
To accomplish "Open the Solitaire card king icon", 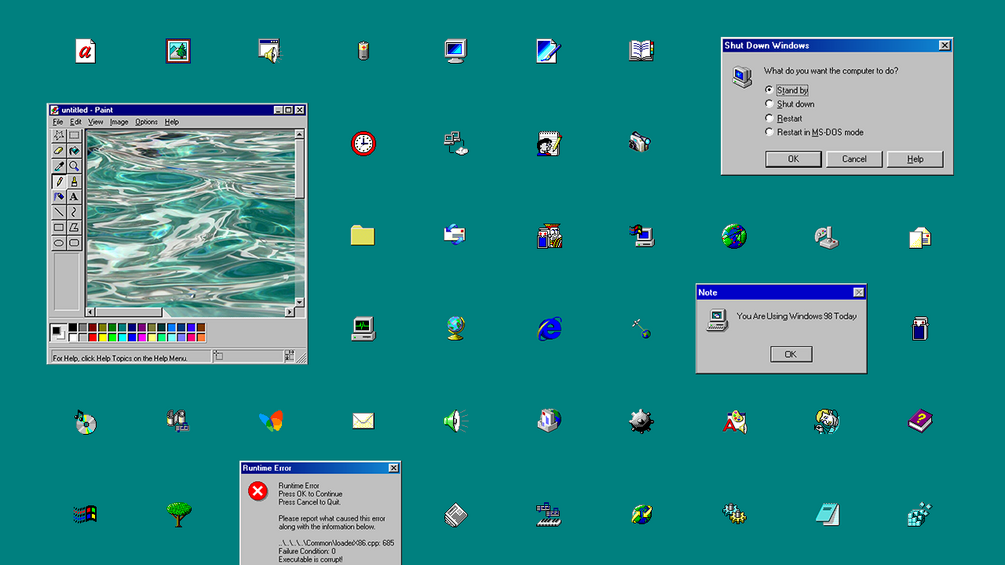I will click(549, 236).
